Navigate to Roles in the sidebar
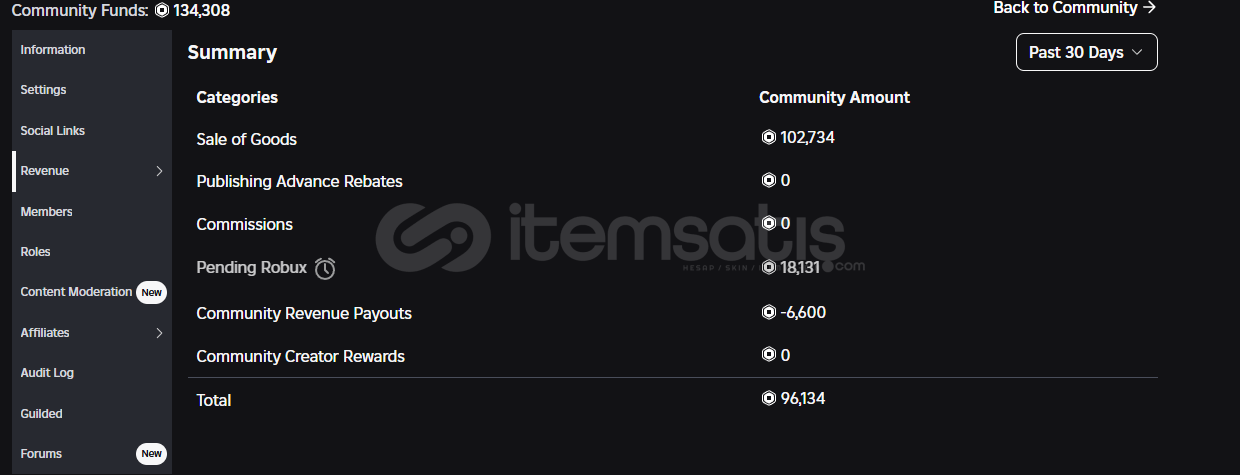 click(36, 252)
